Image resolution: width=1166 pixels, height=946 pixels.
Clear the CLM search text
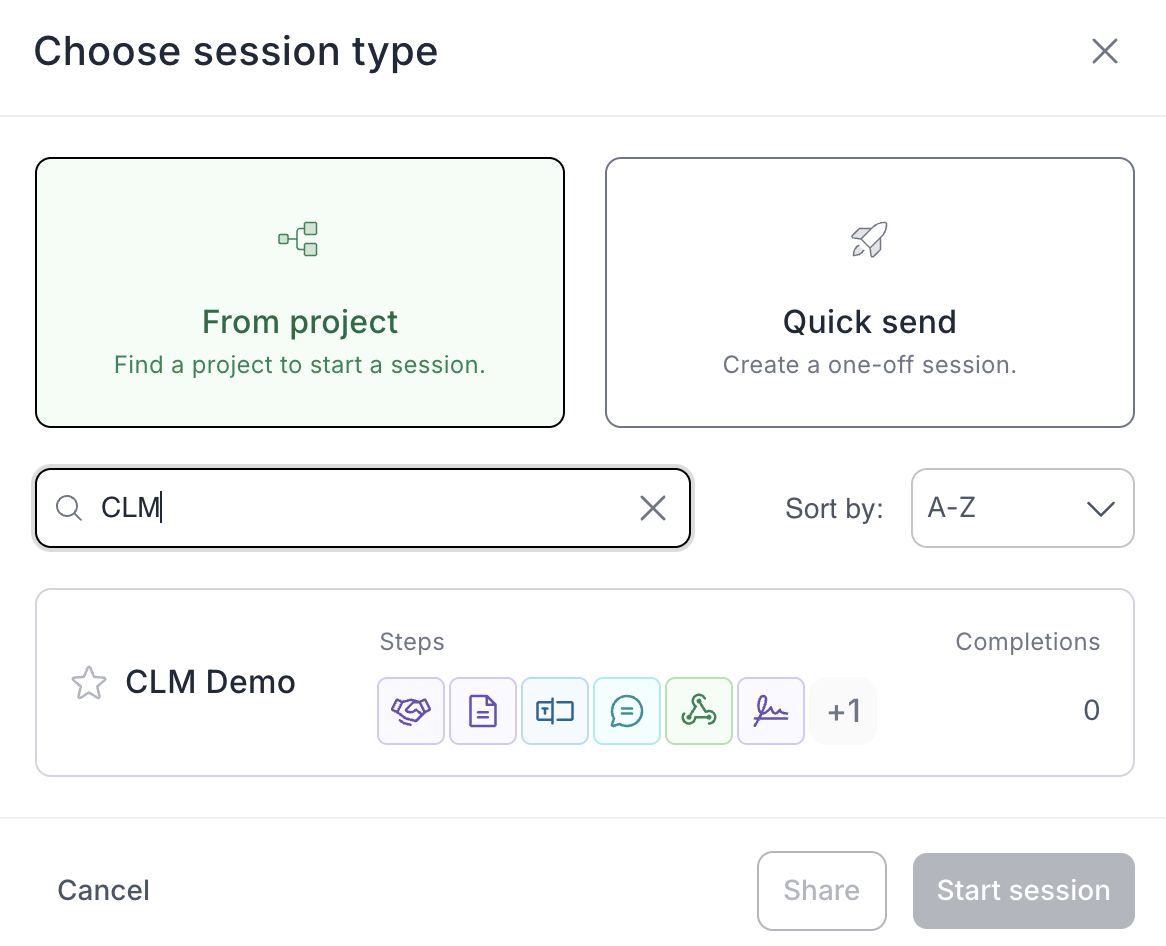[x=653, y=509]
